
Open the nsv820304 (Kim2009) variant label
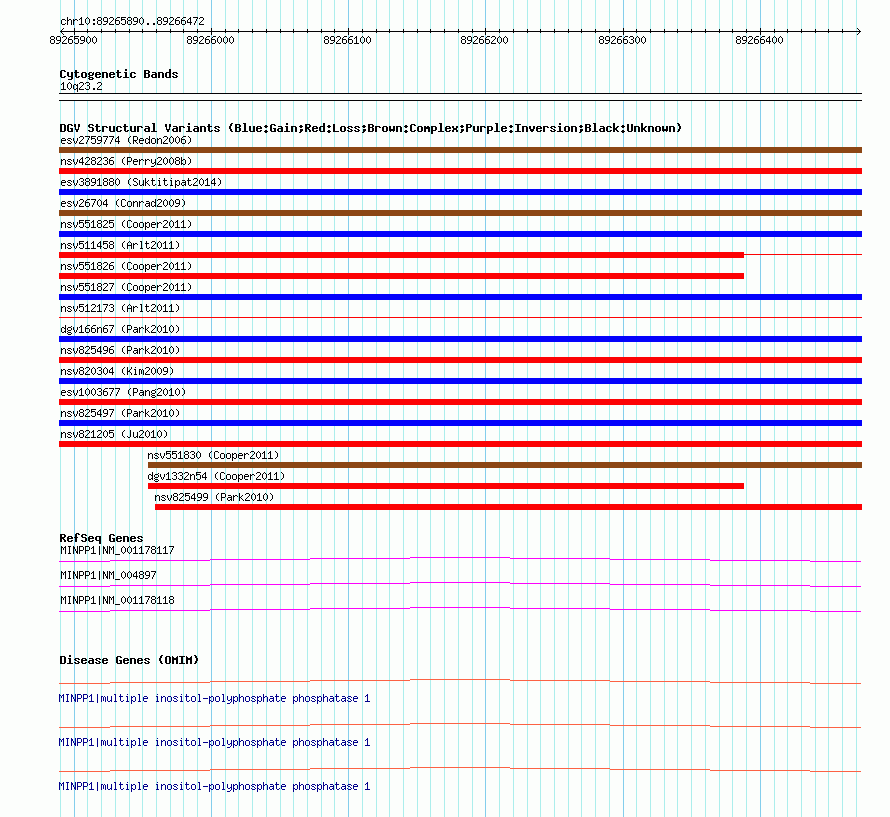tap(117, 371)
